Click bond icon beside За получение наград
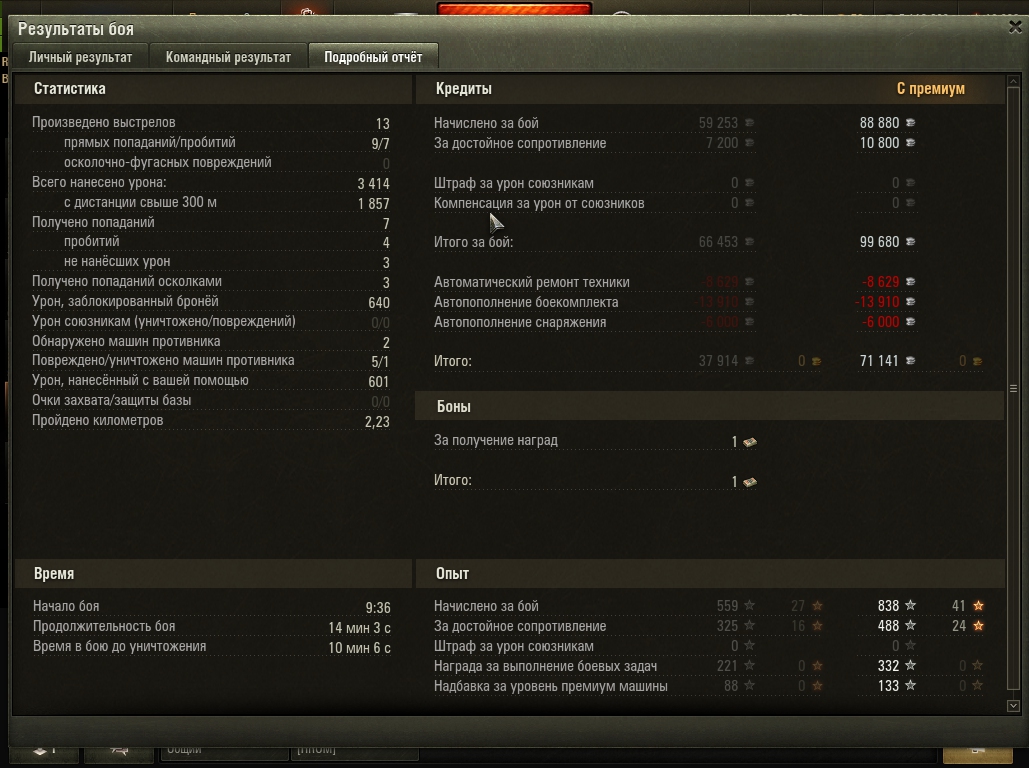The height and width of the screenshot is (768, 1029). (749, 442)
